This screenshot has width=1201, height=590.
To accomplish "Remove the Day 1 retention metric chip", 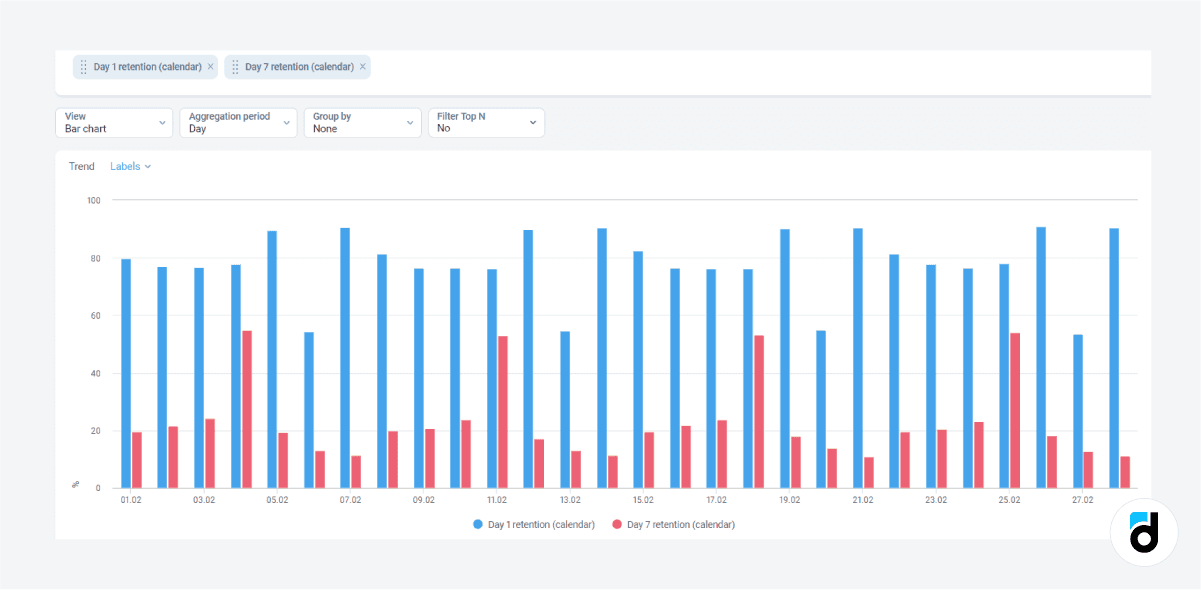I will pos(210,67).
